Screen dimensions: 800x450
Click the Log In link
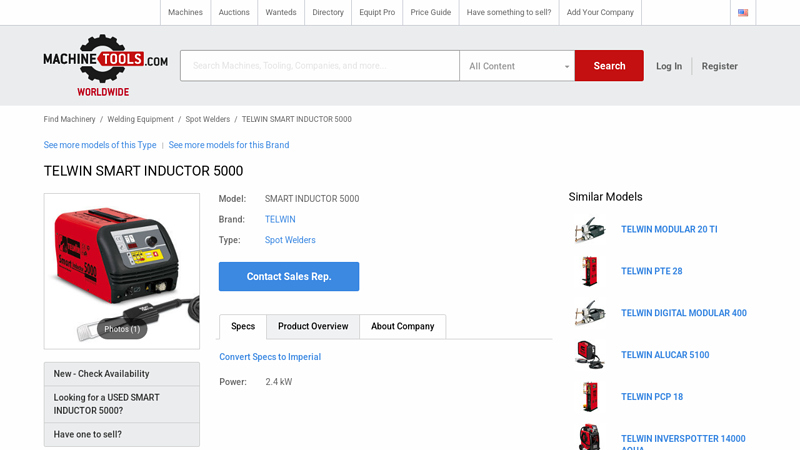(669, 66)
